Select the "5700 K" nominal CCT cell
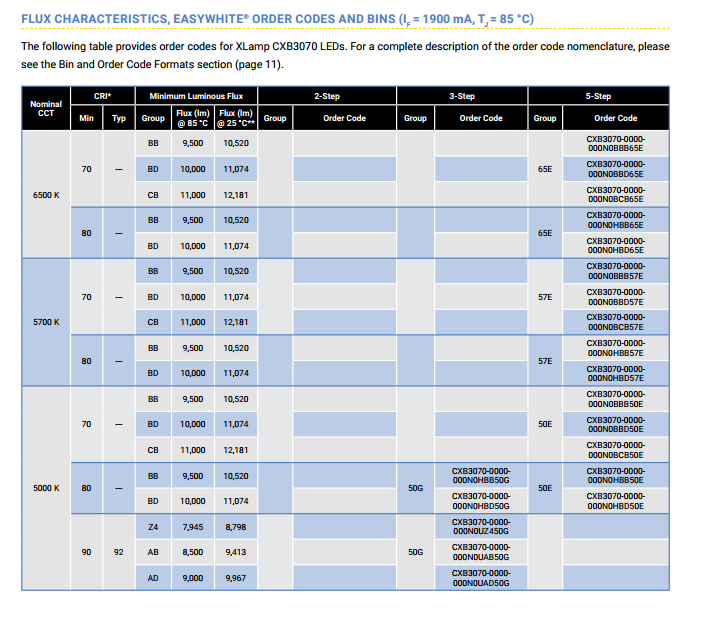 click(46, 322)
